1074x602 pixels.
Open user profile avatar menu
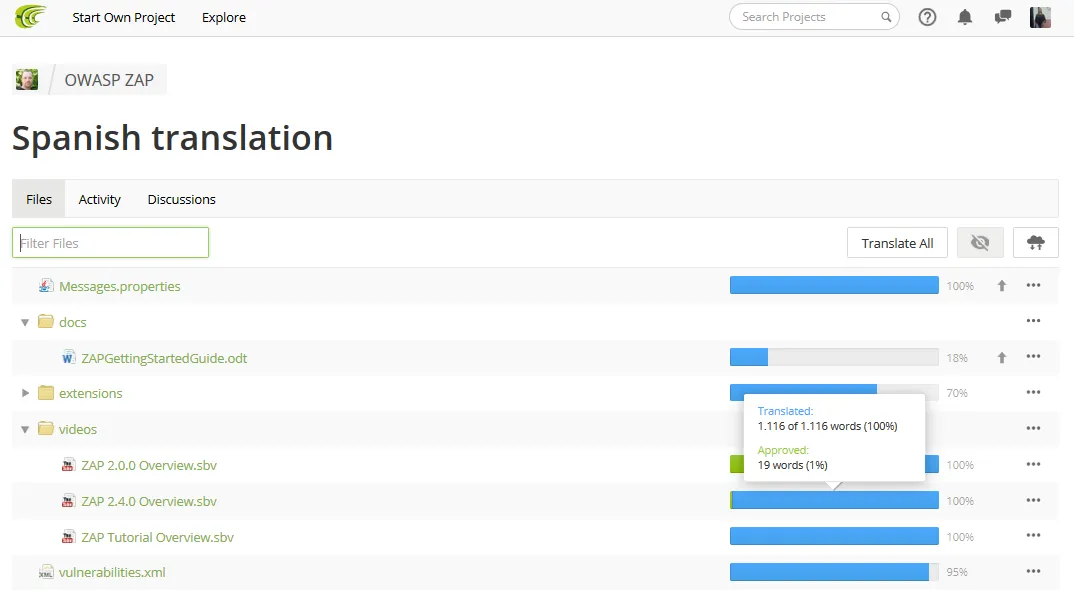1040,17
